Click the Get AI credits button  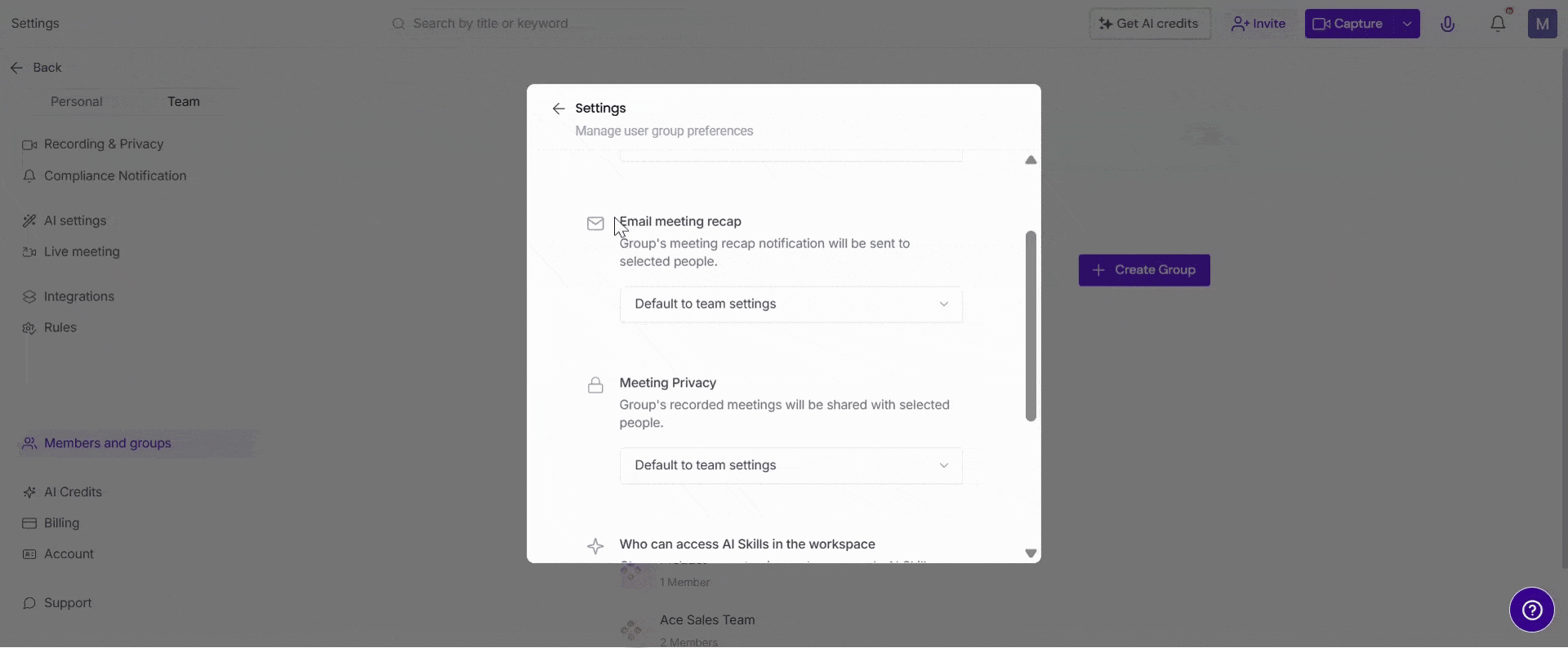coord(1150,24)
